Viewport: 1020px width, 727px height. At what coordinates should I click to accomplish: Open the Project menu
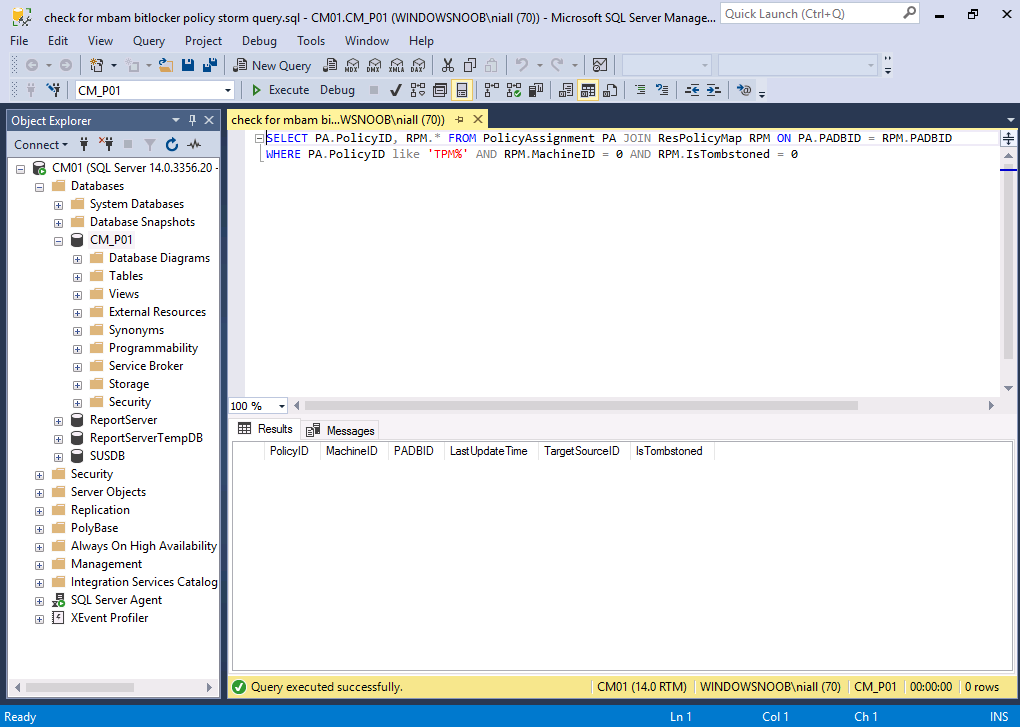point(204,40)
